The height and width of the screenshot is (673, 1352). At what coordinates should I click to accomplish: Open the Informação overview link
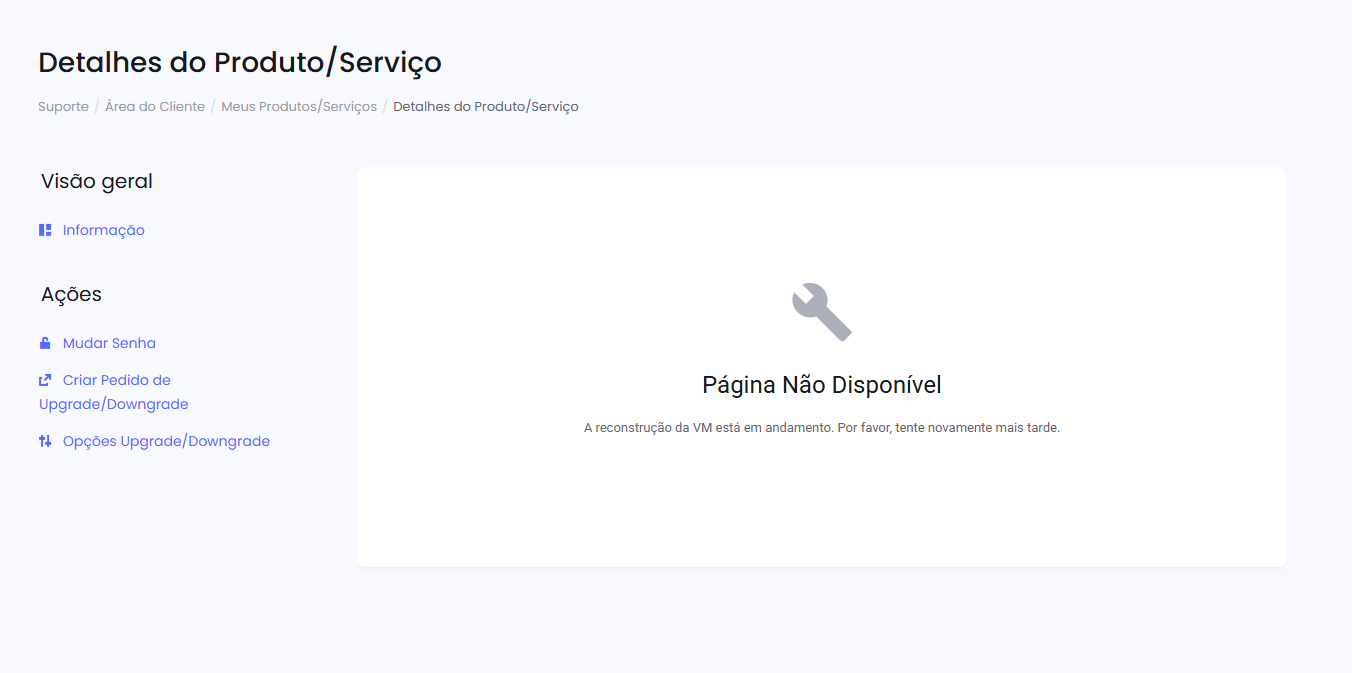pyautogui.click(x=103, y=230)
